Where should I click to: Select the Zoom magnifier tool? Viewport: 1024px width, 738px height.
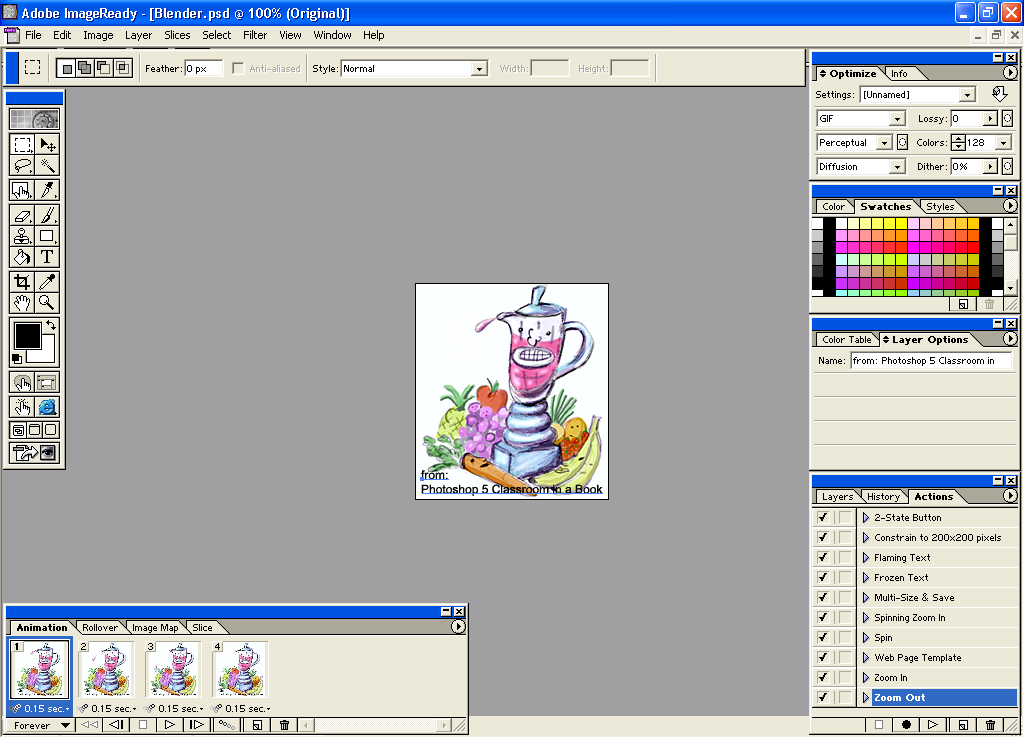tap(47, 302)
